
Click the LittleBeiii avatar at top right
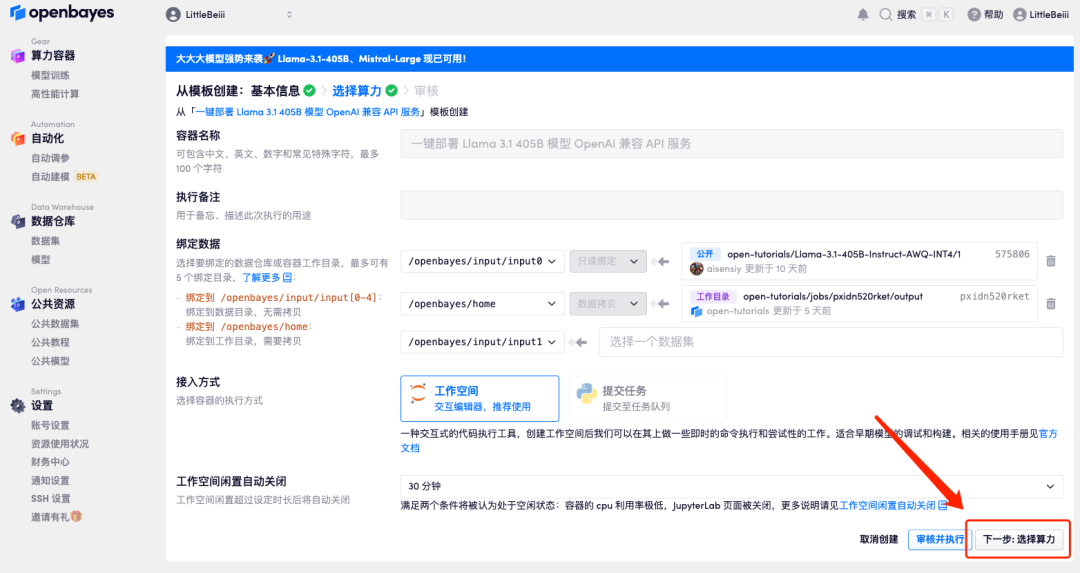(1019, 14)
